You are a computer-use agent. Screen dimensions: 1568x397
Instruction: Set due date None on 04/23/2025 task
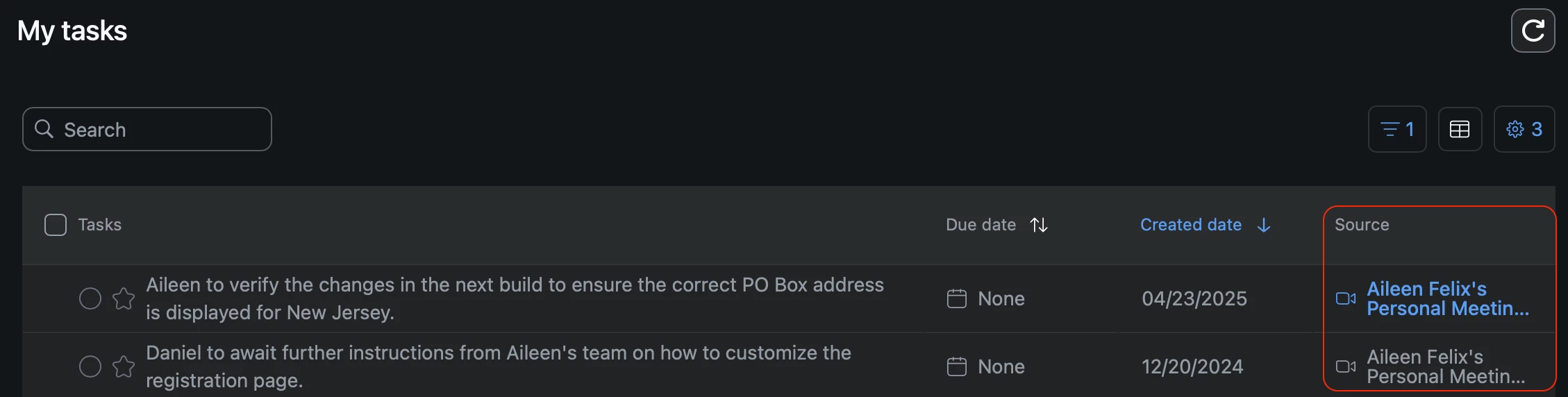1001,298
